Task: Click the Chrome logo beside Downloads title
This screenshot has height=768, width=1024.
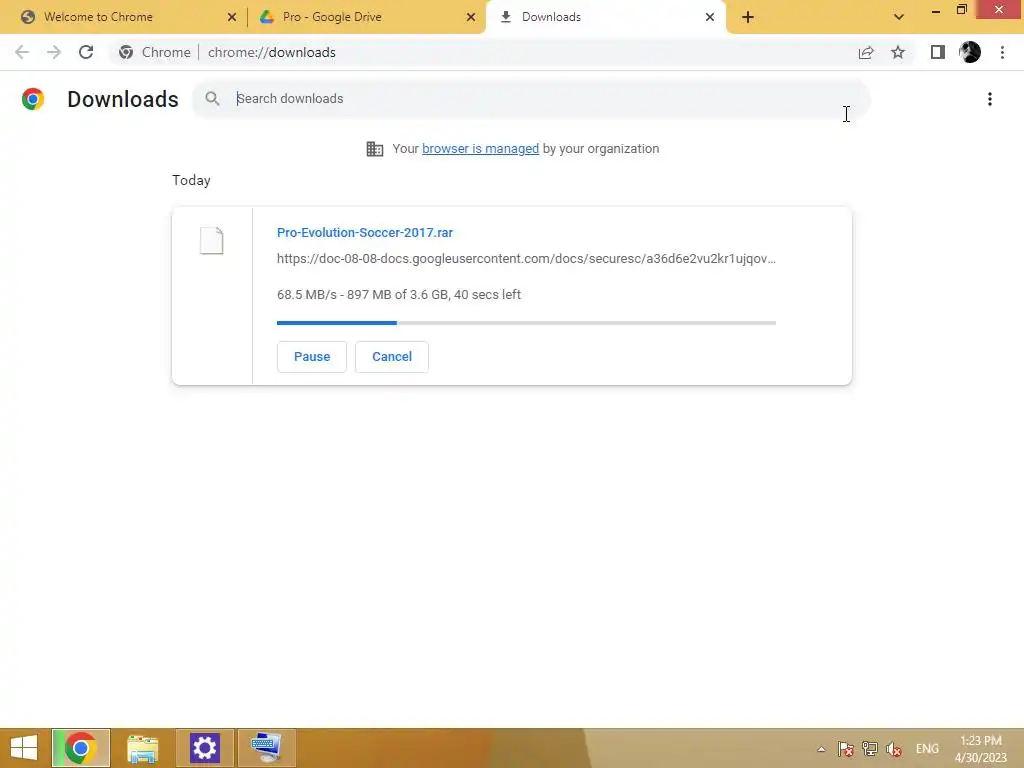Action: tap(33, 99)
